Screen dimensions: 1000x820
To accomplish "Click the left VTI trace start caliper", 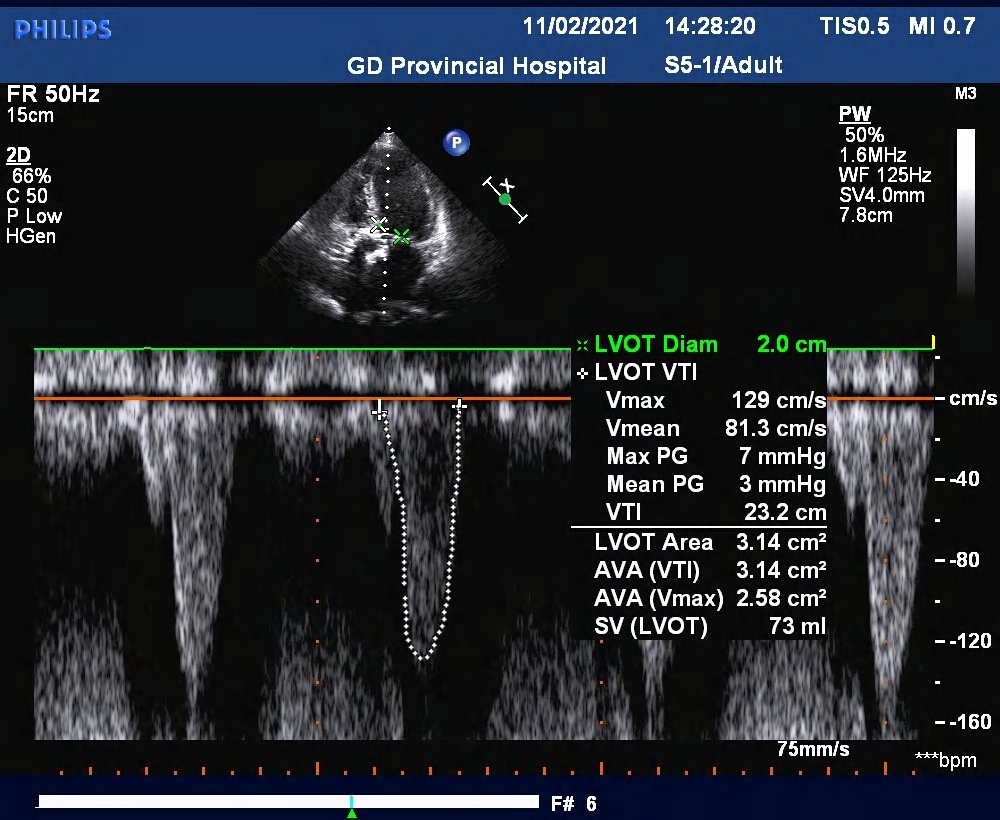I will tap(379, 409).
